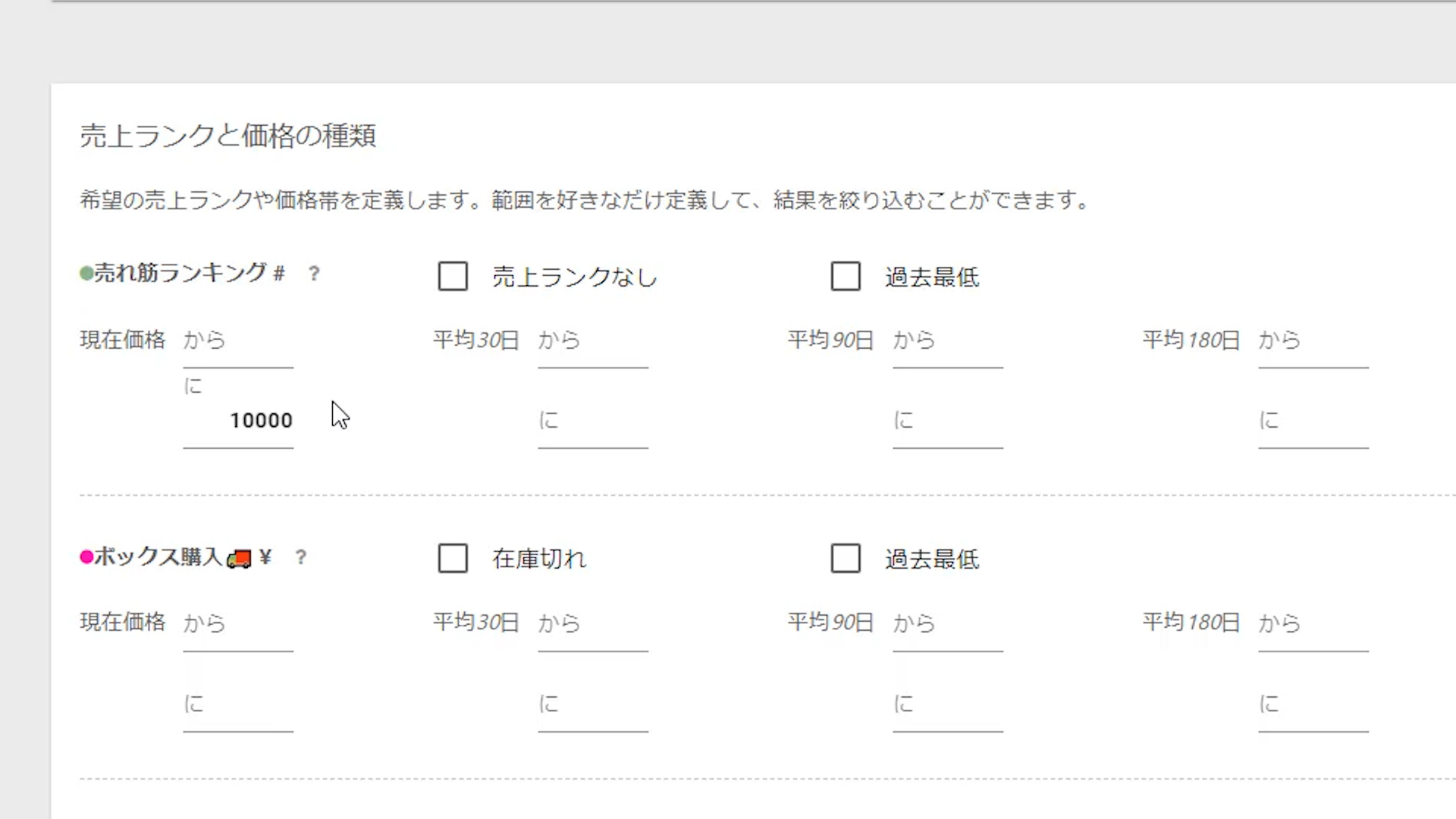Click the sales rank 現在価格 field containing 10000

tap(238, 421)
